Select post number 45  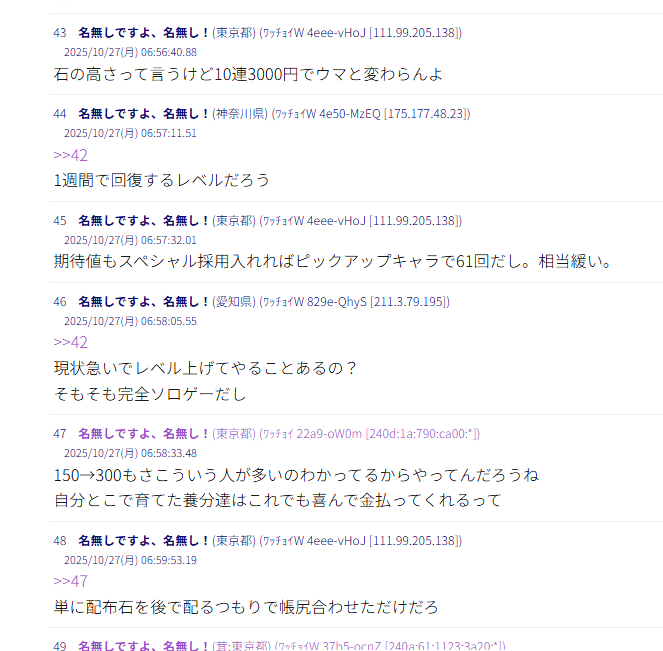coord(60,221)
